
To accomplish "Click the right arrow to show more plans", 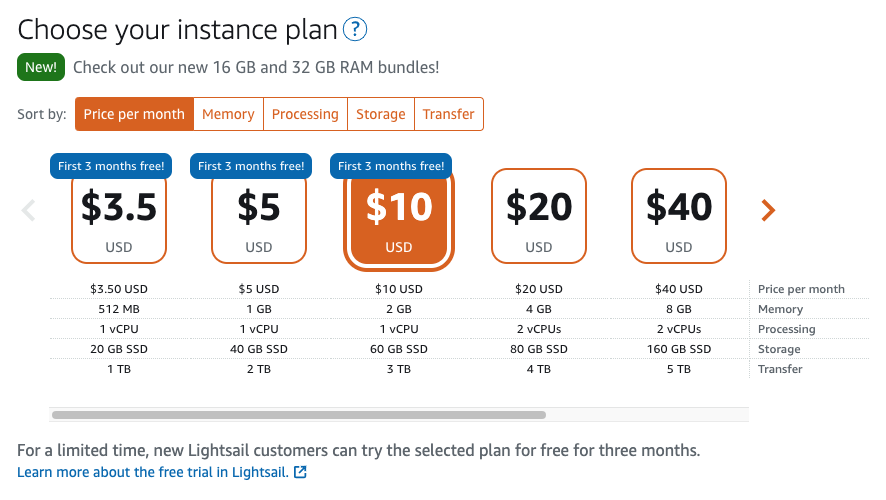I will coord(768,210).
